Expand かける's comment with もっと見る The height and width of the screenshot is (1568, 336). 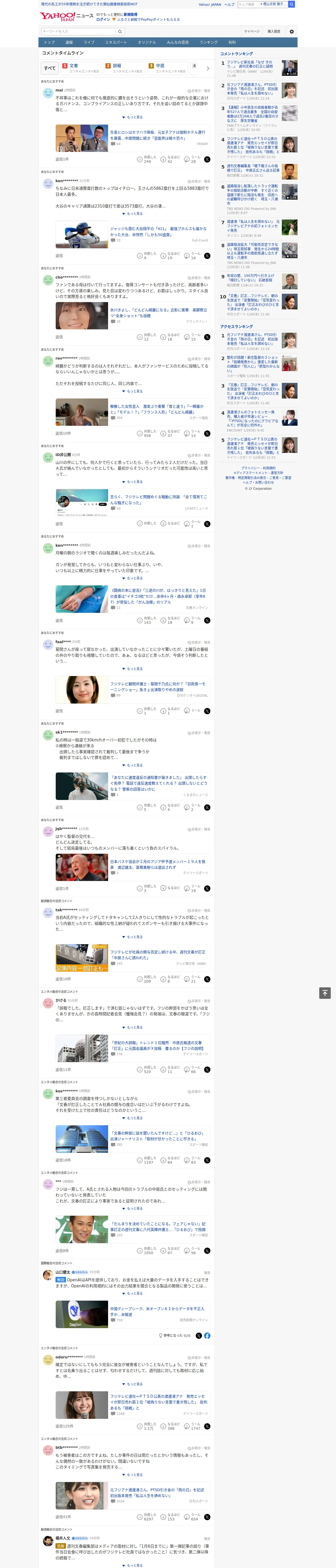[132, 1028]
